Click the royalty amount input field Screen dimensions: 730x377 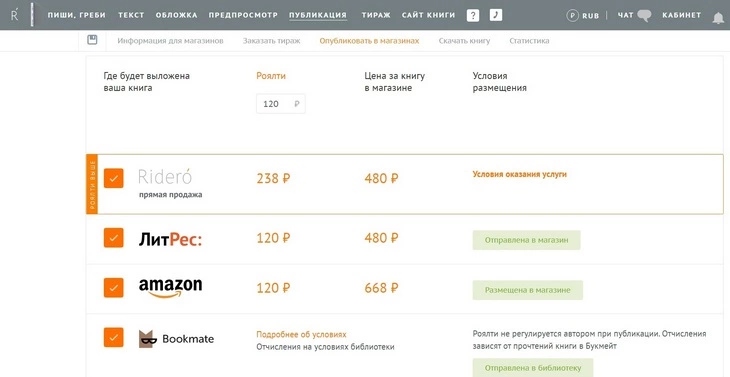coord(281,104)
